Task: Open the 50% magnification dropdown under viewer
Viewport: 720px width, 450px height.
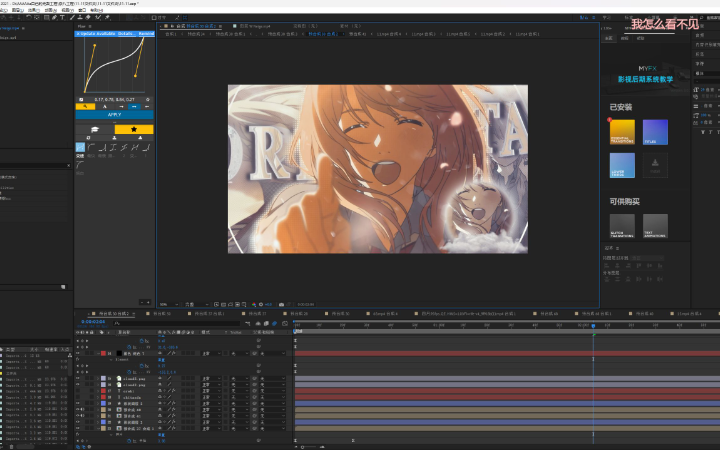Action: (x=169, y=304)
